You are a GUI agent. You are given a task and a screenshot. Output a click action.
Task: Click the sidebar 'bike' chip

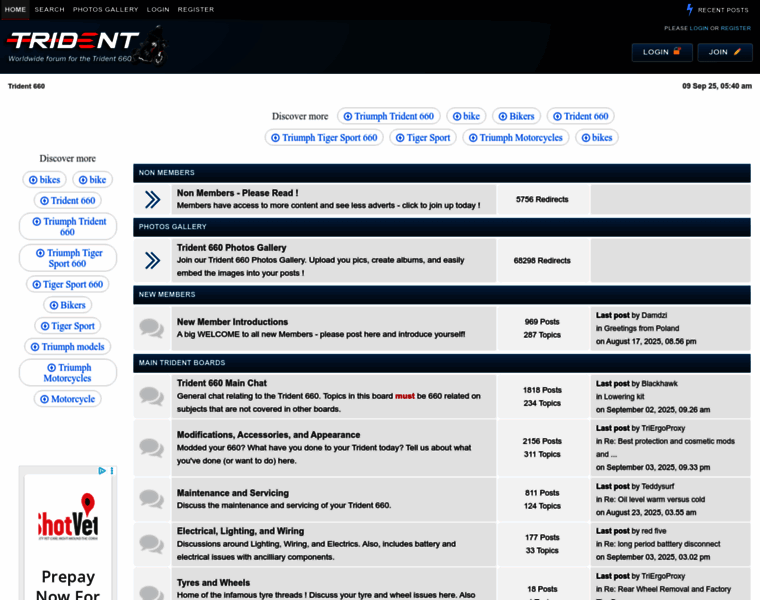[x=92, y=180]
